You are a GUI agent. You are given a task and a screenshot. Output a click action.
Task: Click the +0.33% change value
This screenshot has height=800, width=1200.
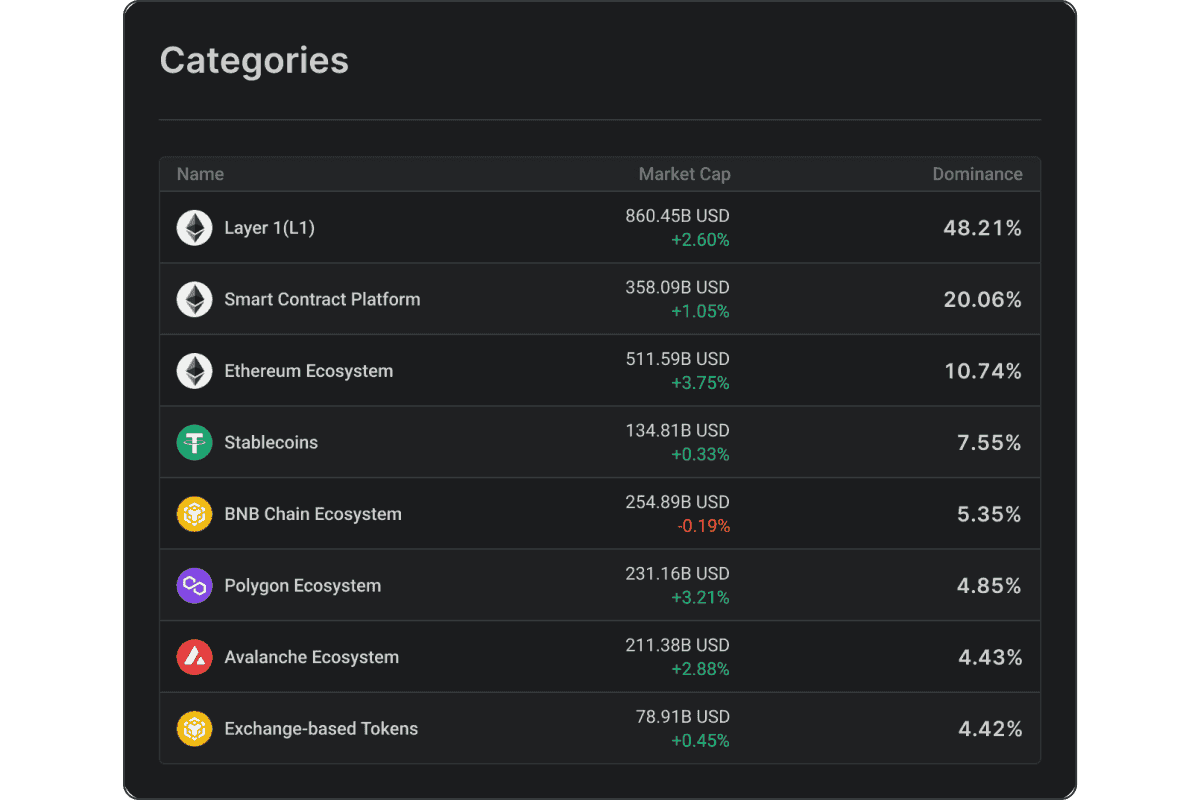click(x=700, y=454)
